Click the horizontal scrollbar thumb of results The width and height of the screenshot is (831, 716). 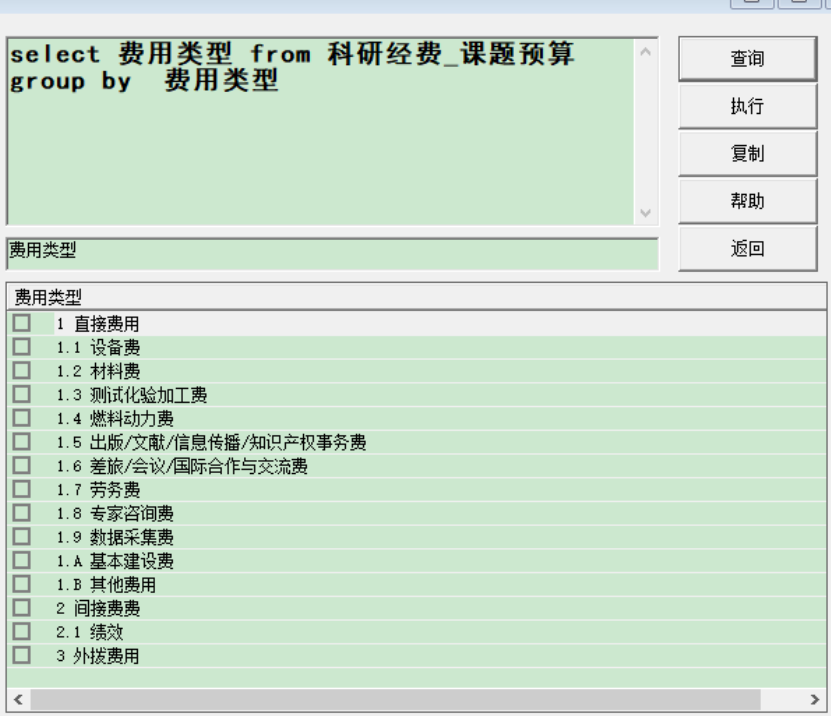tap(395, 699)
